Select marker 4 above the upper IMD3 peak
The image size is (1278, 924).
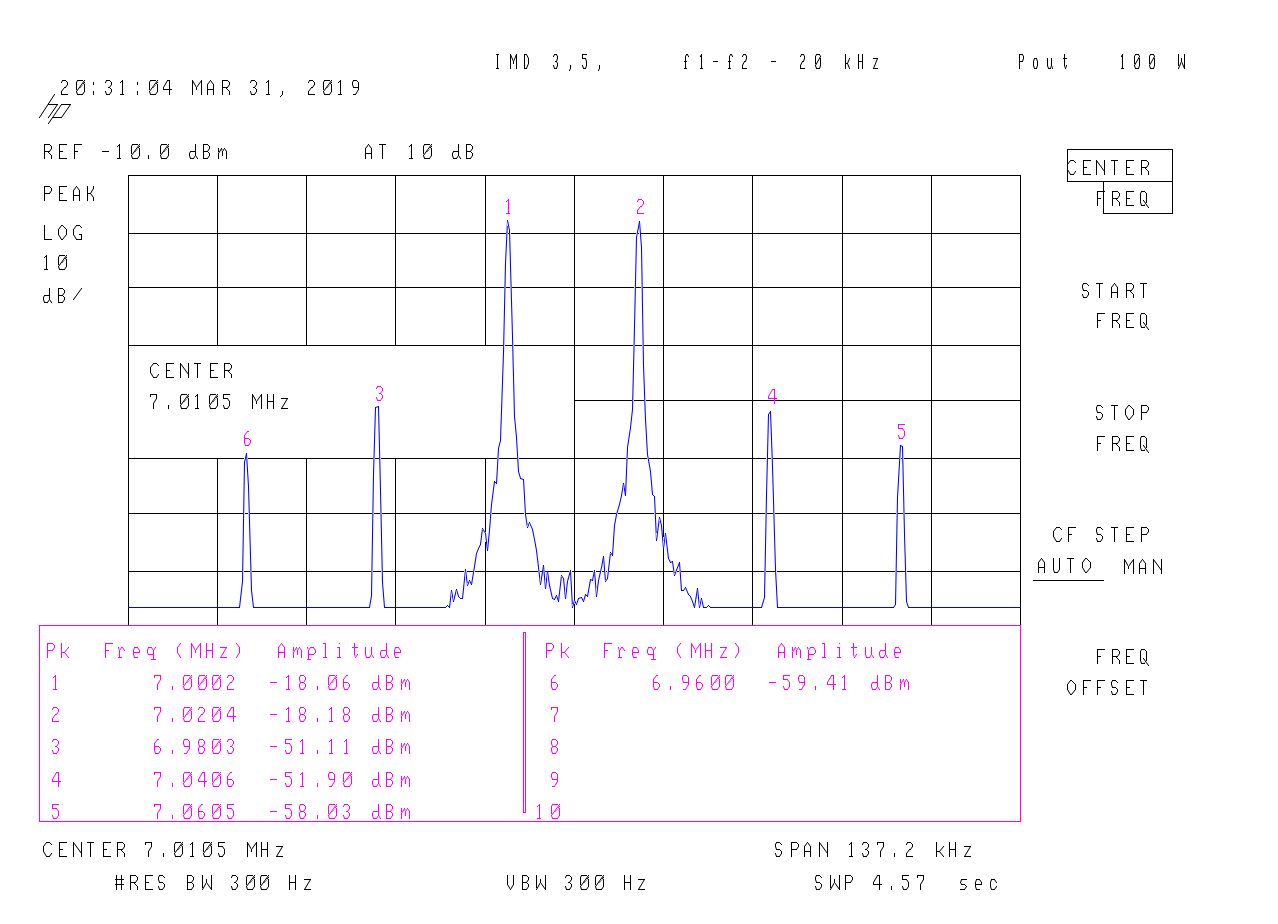click(772, 397)
